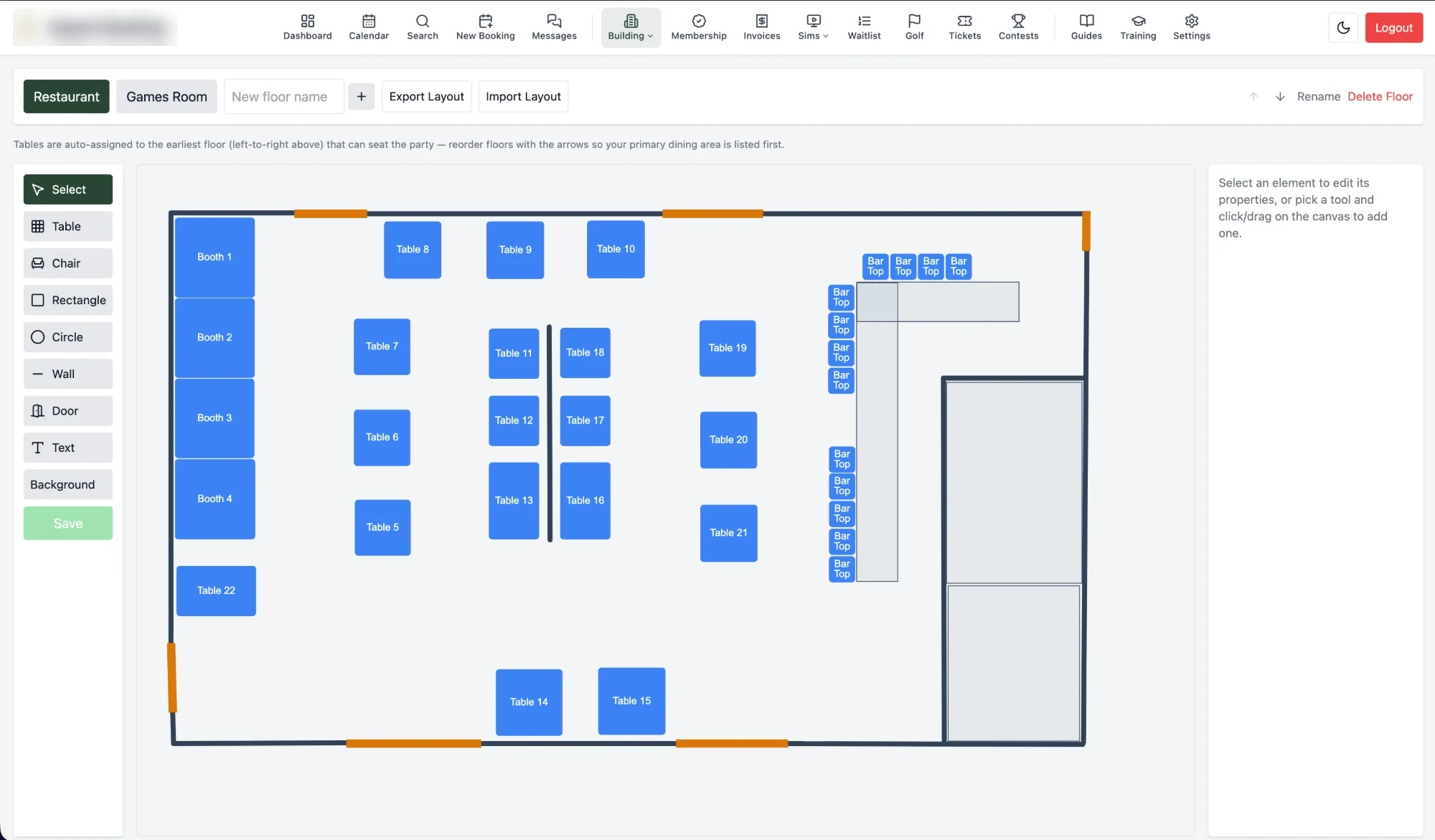This screenshot has width=1435, height=840.
Task: Add a new floor with the plus button
Action: click(361, 96)
